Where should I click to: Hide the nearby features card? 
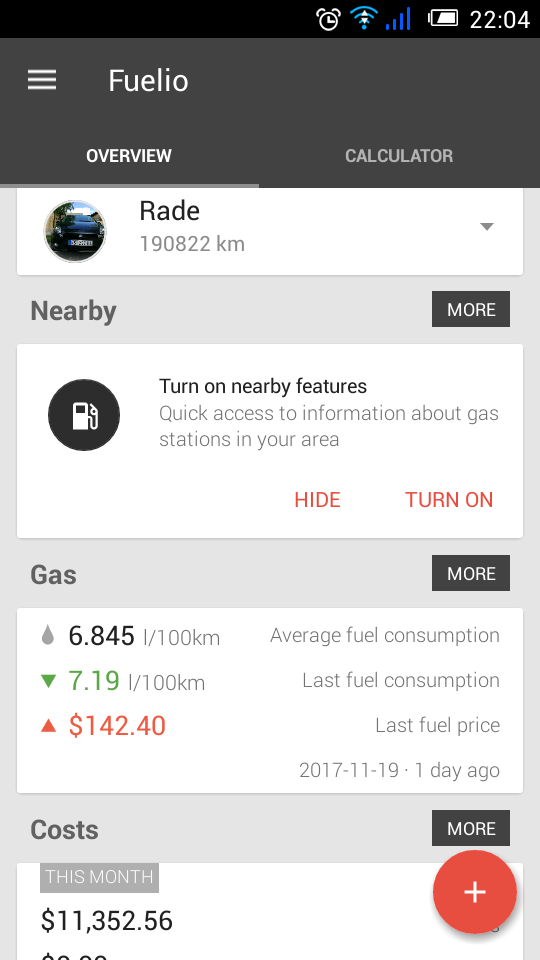pos(317,500)
